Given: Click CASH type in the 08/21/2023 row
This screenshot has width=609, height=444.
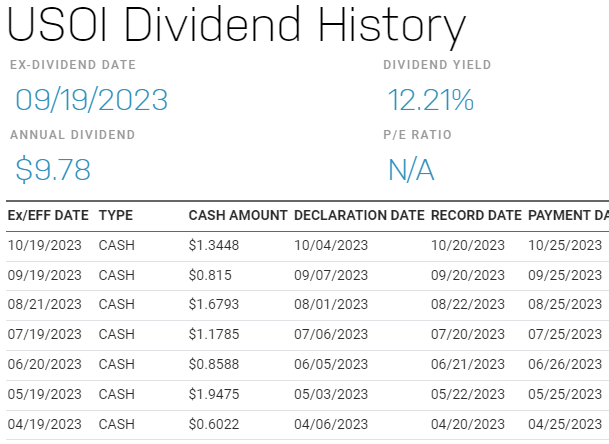Looking at the screenshot, I should pyautogui.click(x=117, y=304).
